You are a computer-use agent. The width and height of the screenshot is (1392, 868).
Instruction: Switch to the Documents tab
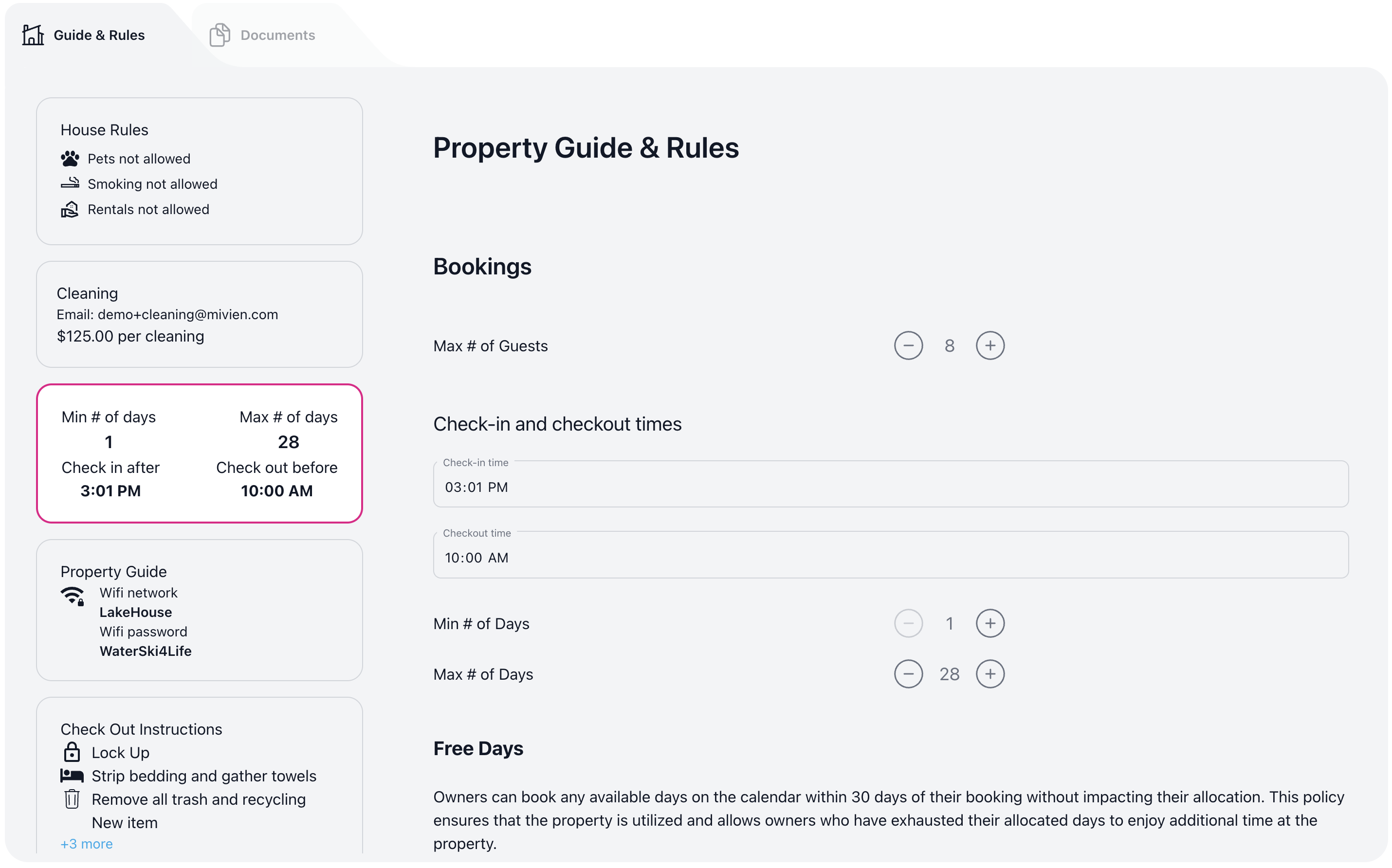pyautogui.click(x=277, y=35)
